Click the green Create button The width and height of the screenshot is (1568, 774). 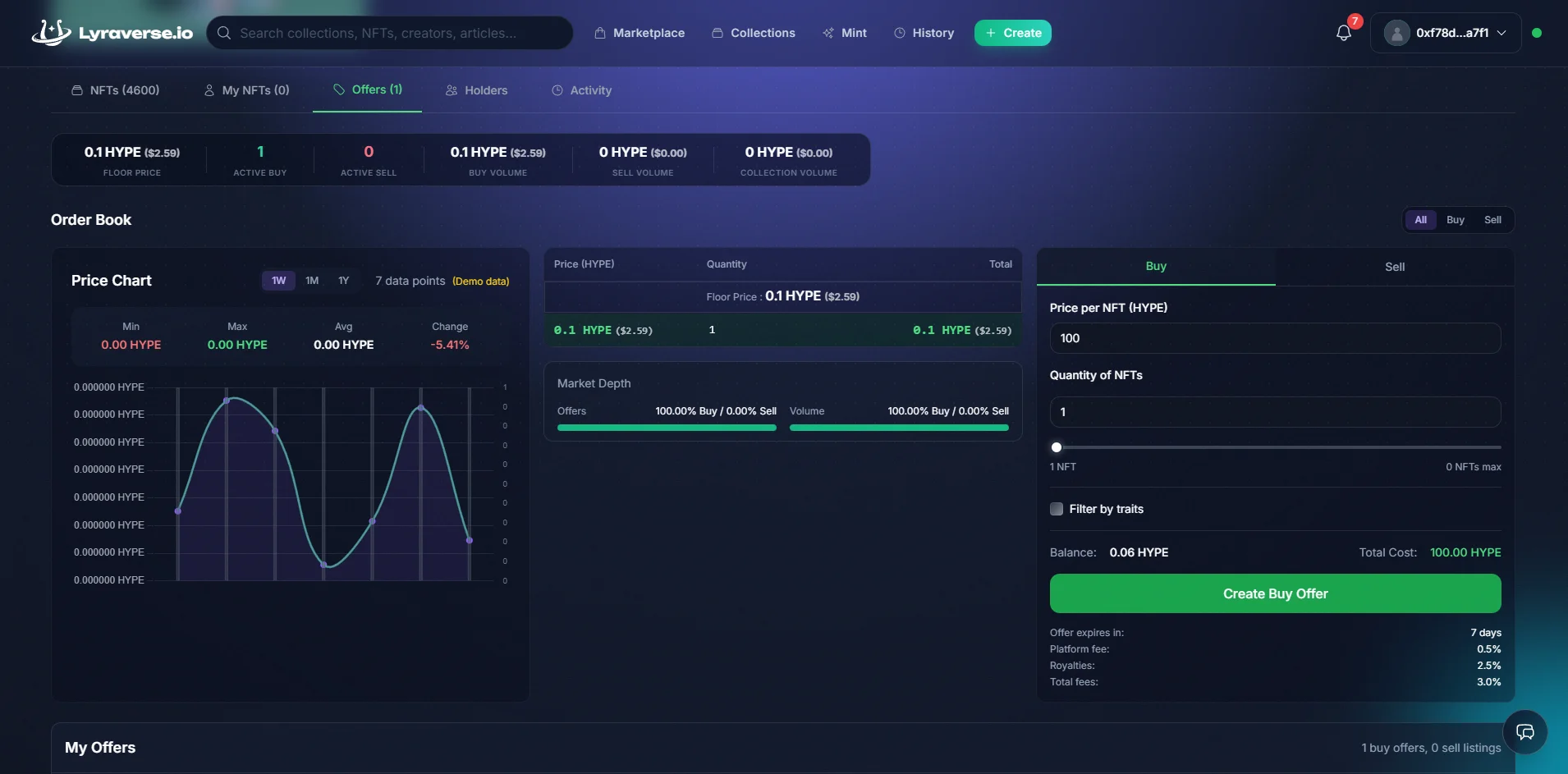1012,33
